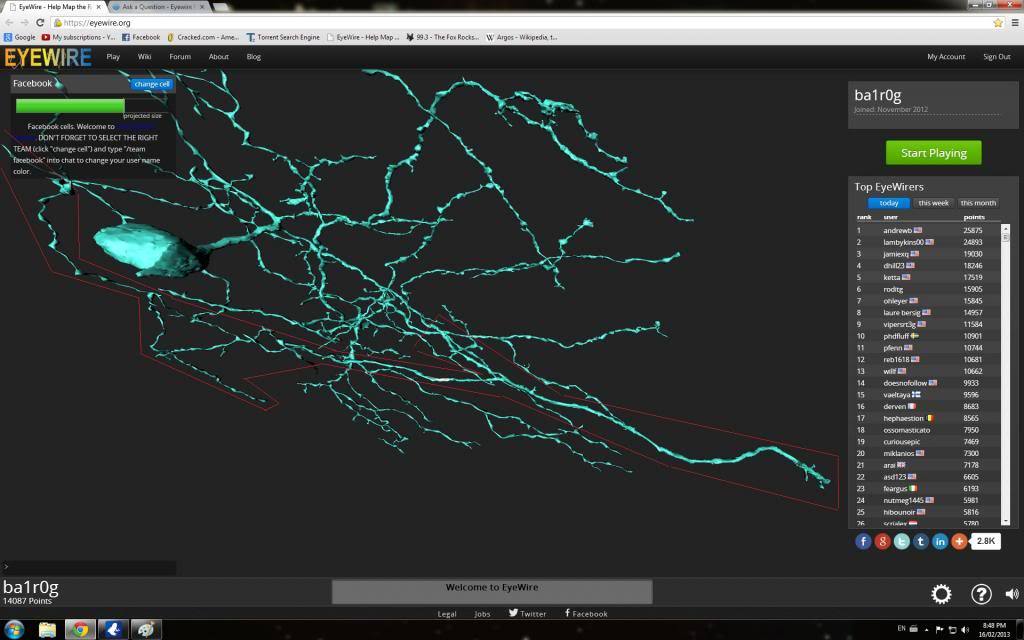This screenshot has width=1024, height=640.
Task: Open the Wiki menu item
Action: tap(145, 57)
